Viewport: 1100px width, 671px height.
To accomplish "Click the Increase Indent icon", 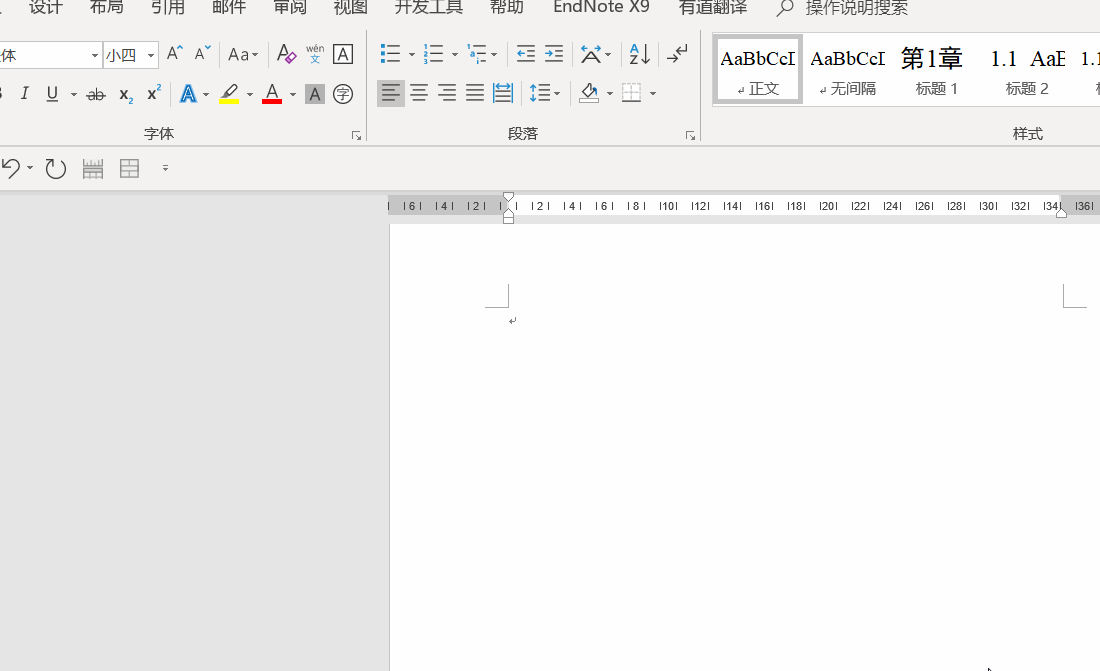I will click(554, 54).
